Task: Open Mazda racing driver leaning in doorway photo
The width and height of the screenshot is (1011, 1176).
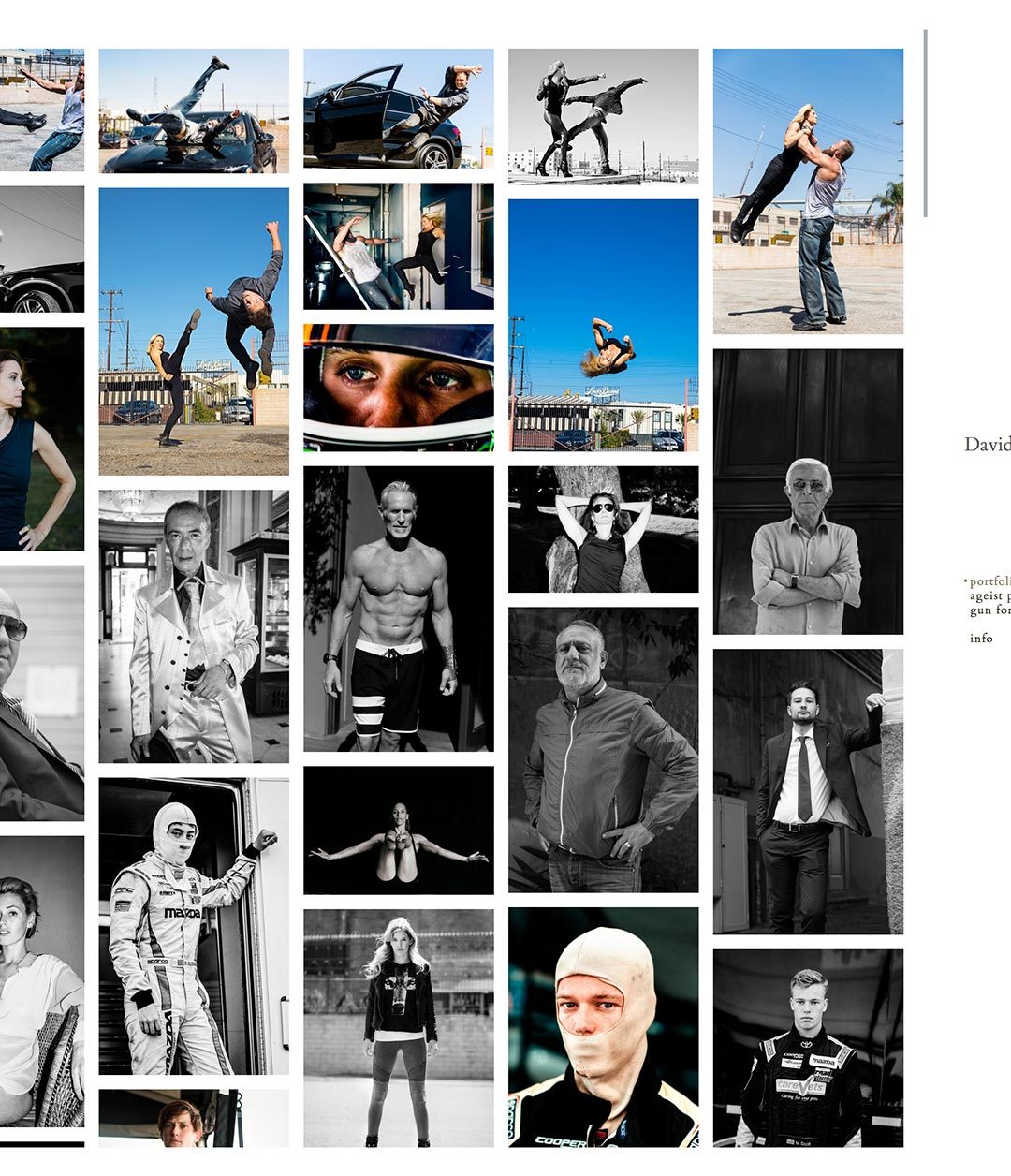Action: pyautogui.click(x=194, y=926)
